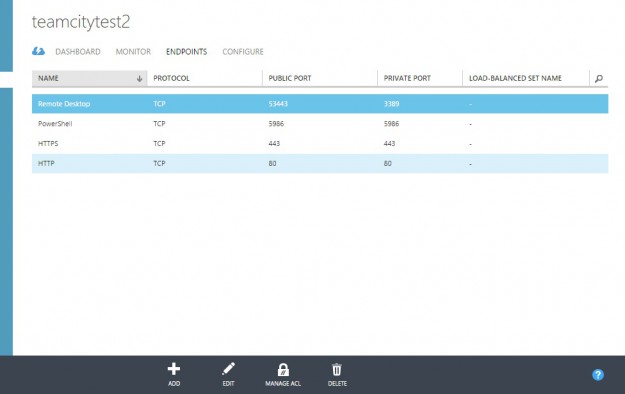Select the PowerShell endpoint row
Viewport: 625px width, 394px height.
320,124
